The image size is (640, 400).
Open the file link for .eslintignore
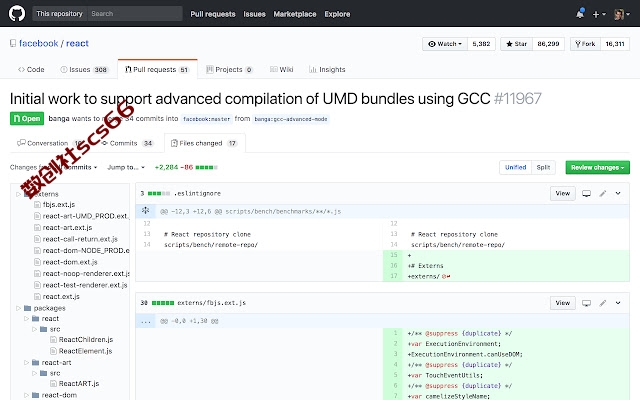pyautogui.click(x=198, y=193)
